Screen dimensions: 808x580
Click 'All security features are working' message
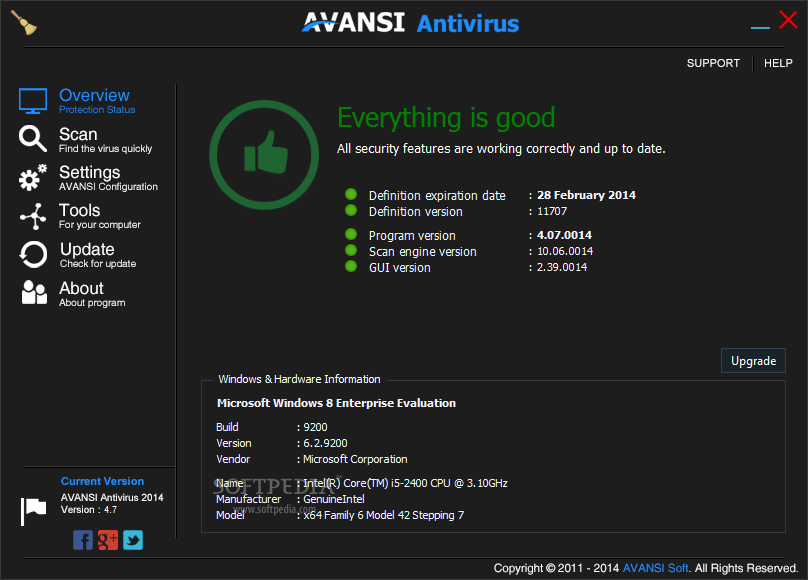(x=501, y=149)
